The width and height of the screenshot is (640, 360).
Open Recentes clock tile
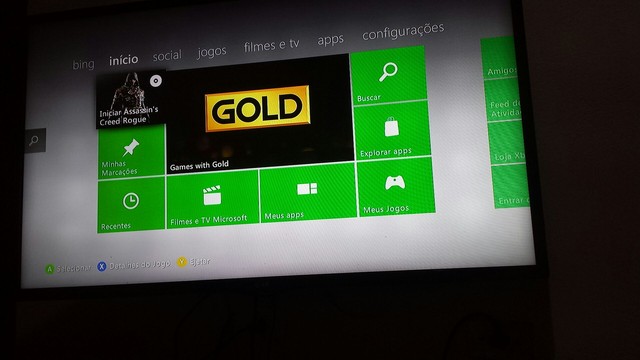(x=131, y=205)
